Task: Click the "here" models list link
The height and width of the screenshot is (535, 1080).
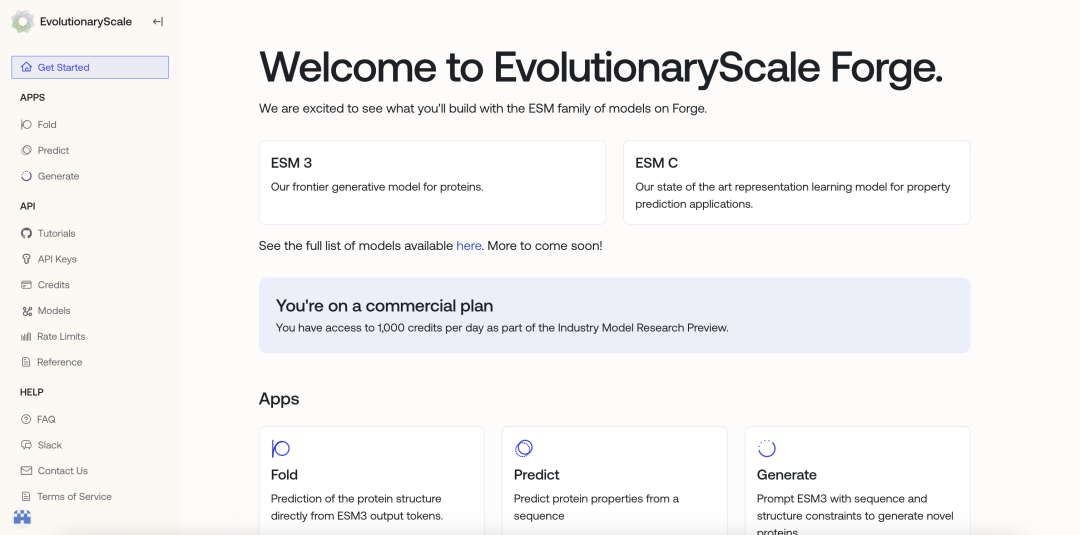Action: click(469, 246)
